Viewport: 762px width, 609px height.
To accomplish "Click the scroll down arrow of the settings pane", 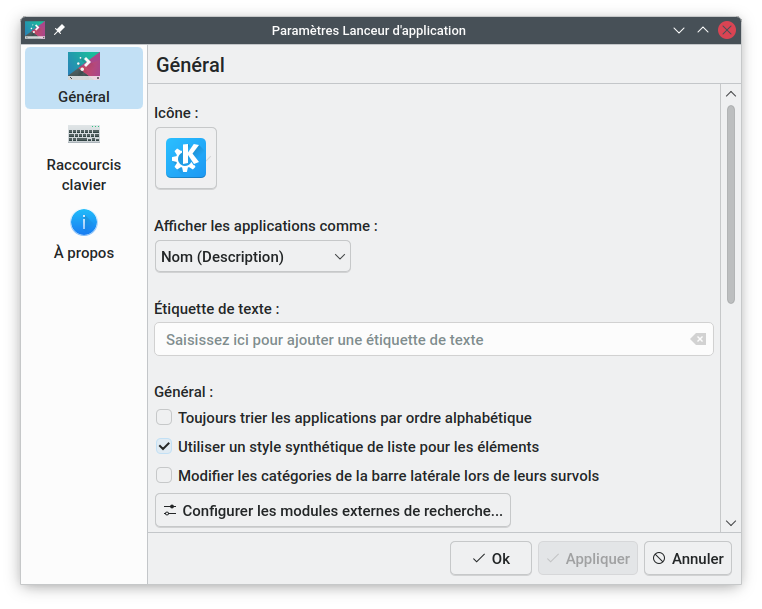I will point(730,523).
